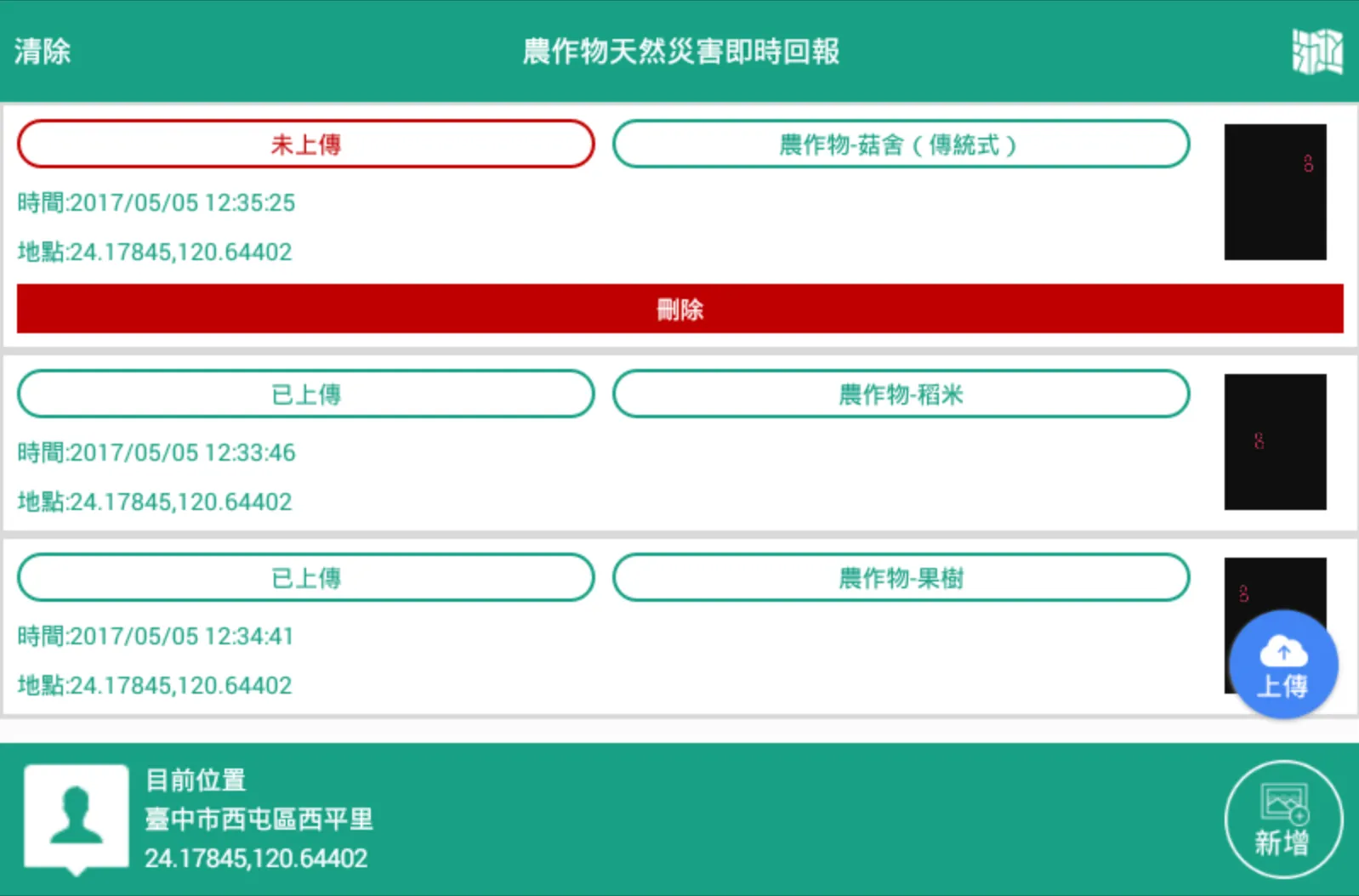Open the photo thumbnail of the 菇舍 report
Screen dimensions: 1359x896
coord(1275,192)
